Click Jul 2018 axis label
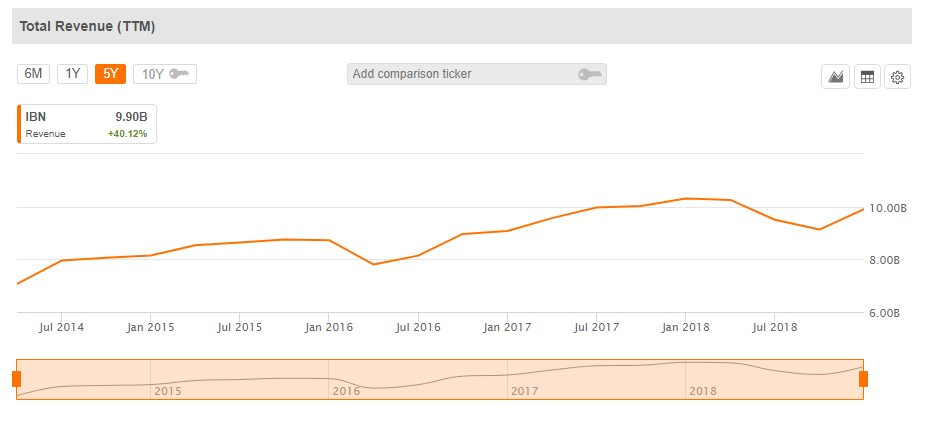The height and width of the screenshot is (424, 926). tap(774, 327)
